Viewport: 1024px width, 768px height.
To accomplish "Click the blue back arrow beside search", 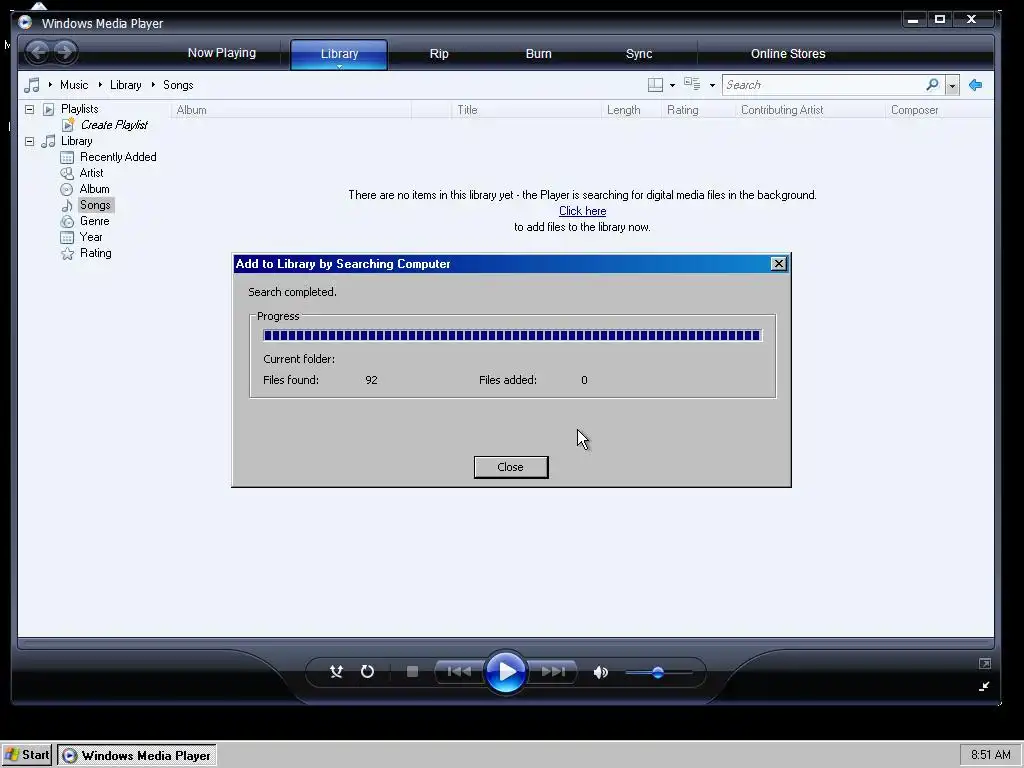I will coord(976,85).
